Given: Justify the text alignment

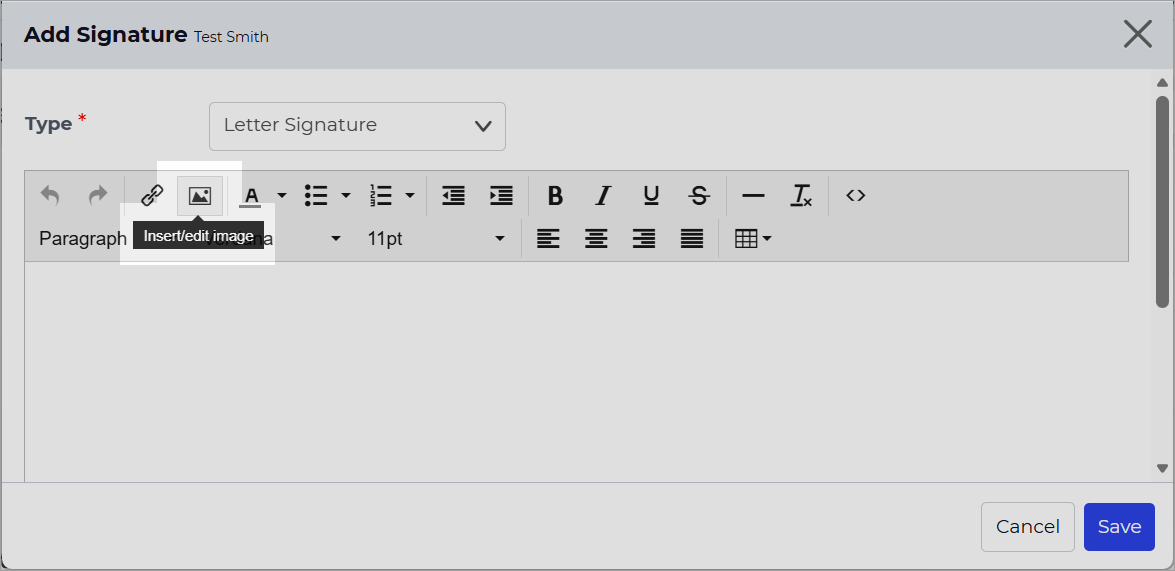Looking at the screenshot, I should (x=692, y=239).
